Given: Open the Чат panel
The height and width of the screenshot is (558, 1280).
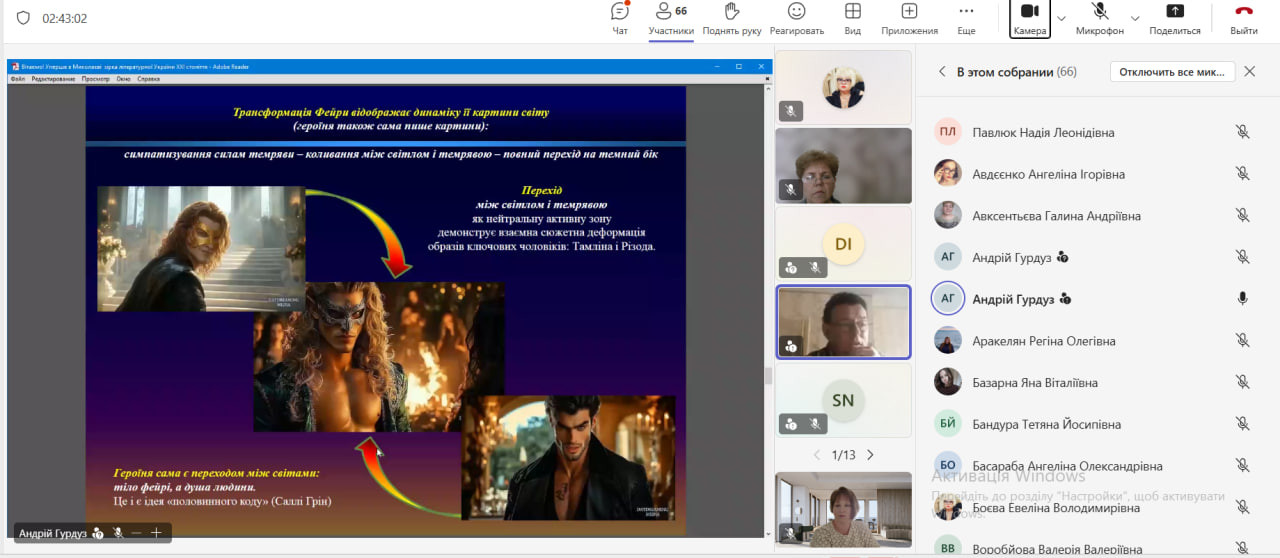Looking at the screenshot, I should [620, 13].
